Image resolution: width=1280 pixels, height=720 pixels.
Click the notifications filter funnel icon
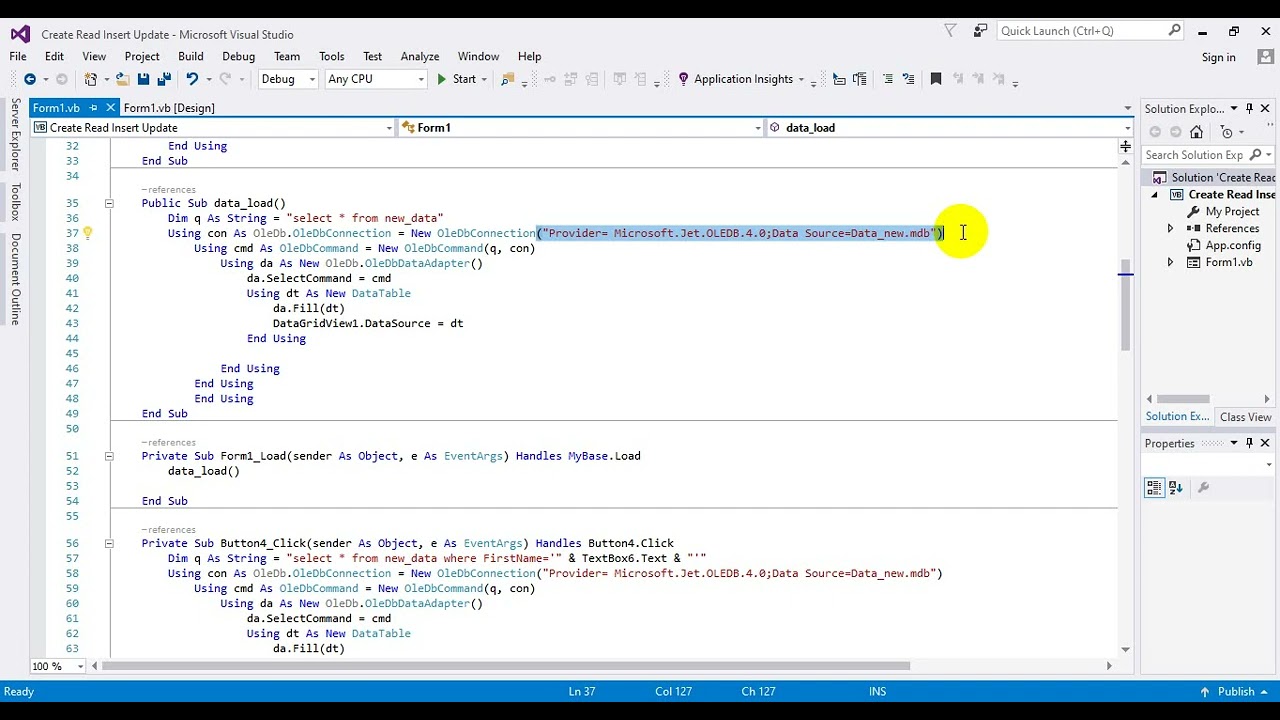(951, 31)
